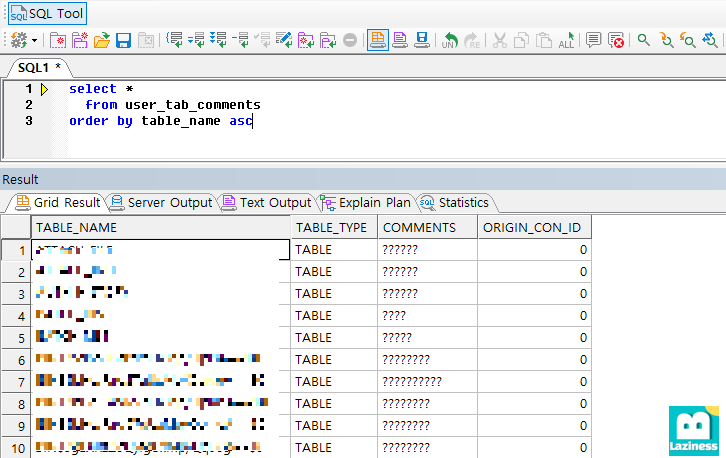Run the execute-statement icon with brace
The height and width of the screenshot is (458, 726).
[175, 40]
